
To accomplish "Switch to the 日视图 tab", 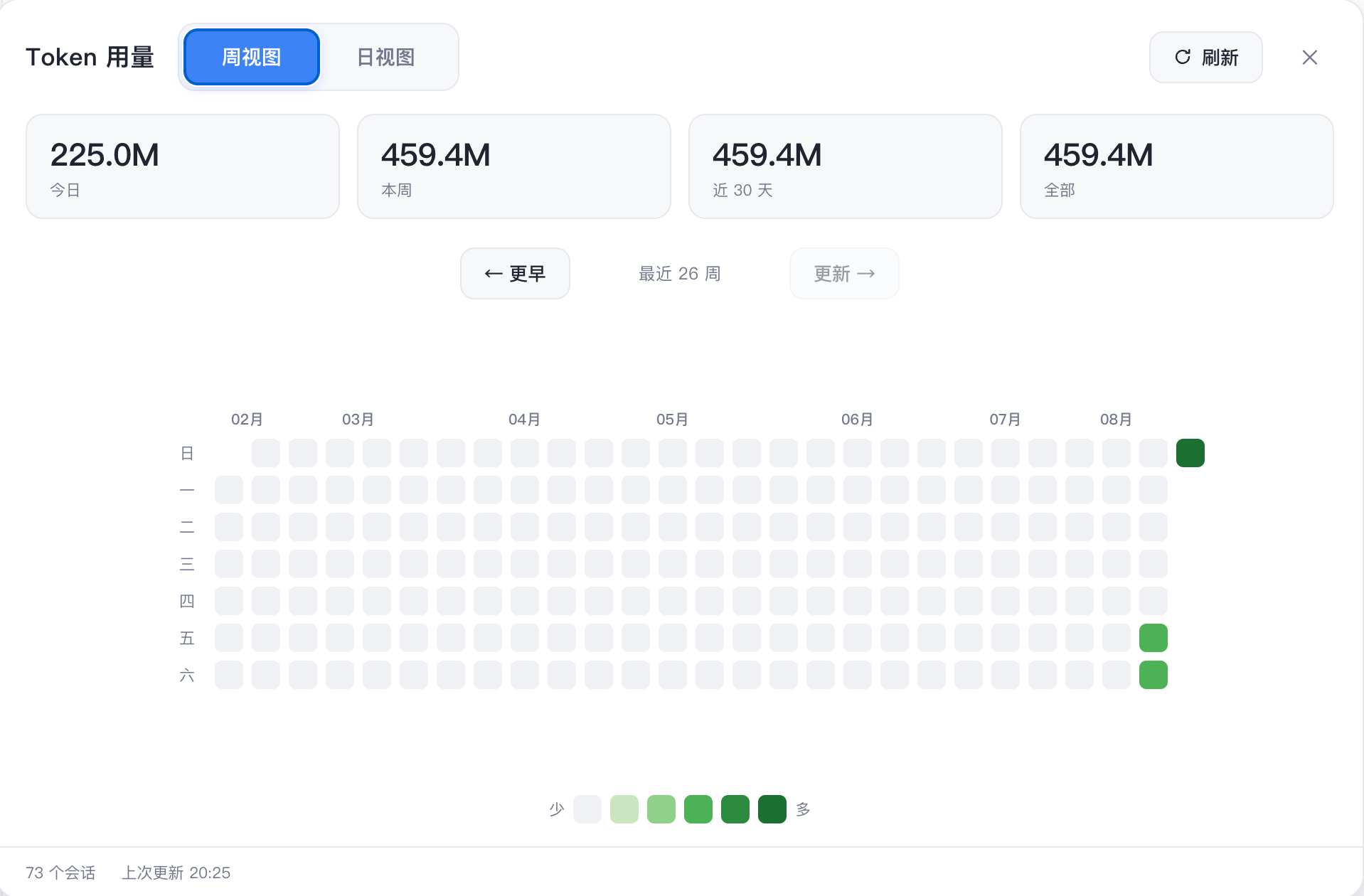I will [x=385, y=57].
